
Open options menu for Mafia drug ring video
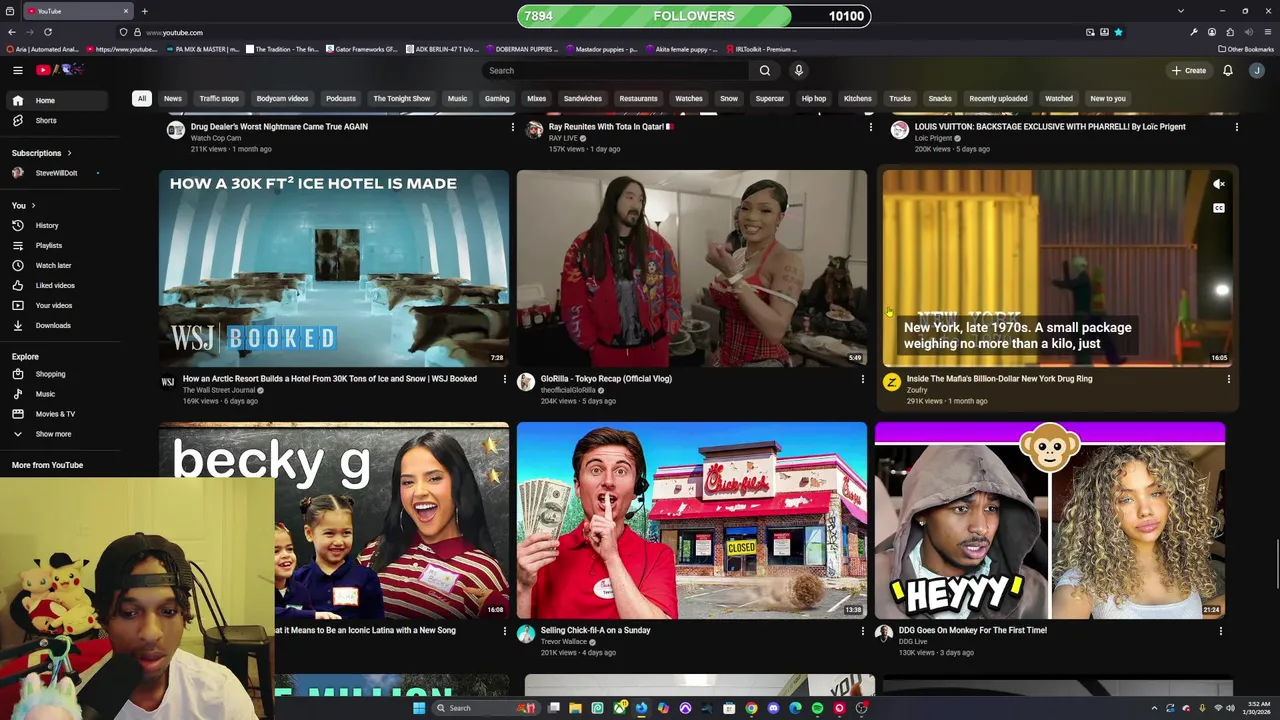(x=1229, y=379)
